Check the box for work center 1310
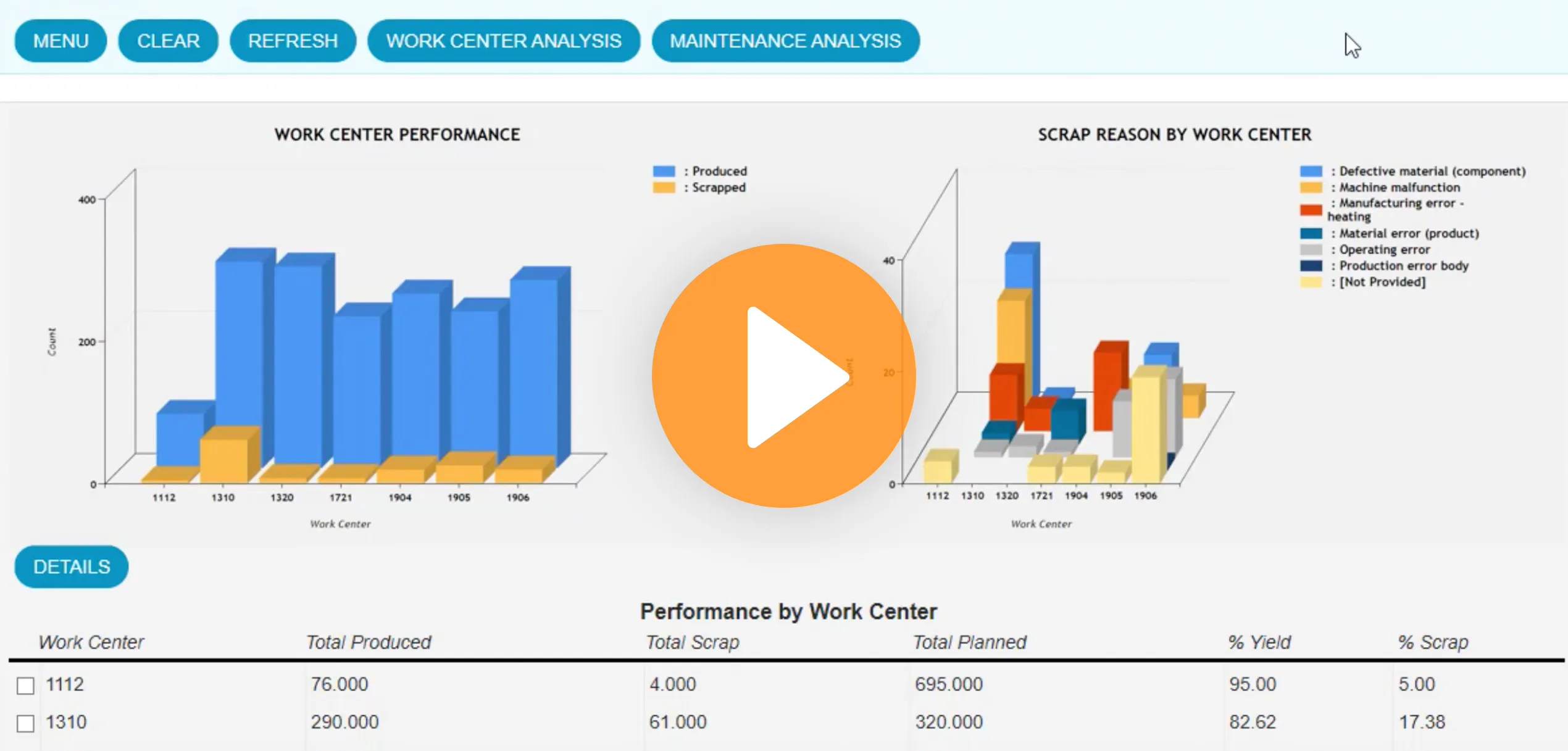This screenshot has height=751, width=1568. tap(25, 723)
